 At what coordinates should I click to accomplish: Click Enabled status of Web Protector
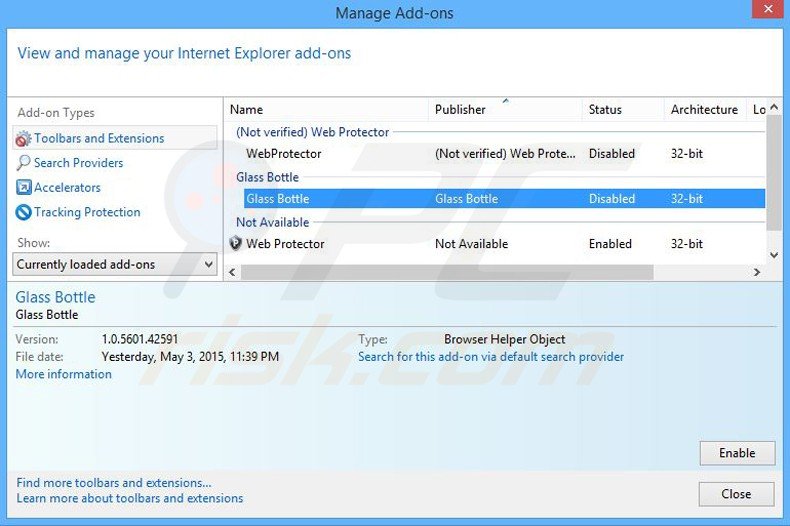(610, 244)
